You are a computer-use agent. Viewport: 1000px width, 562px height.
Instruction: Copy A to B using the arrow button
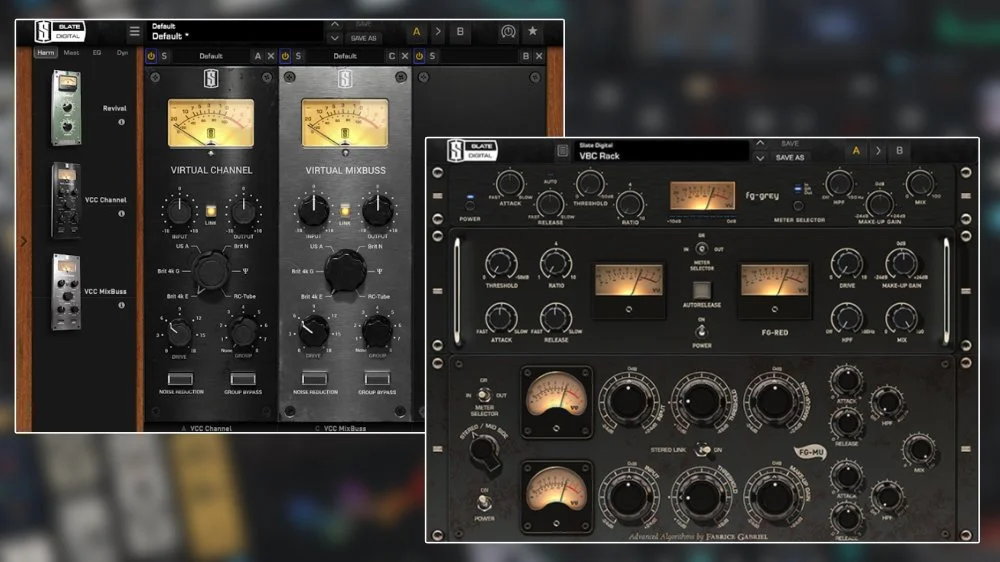(x=438, y=31)
